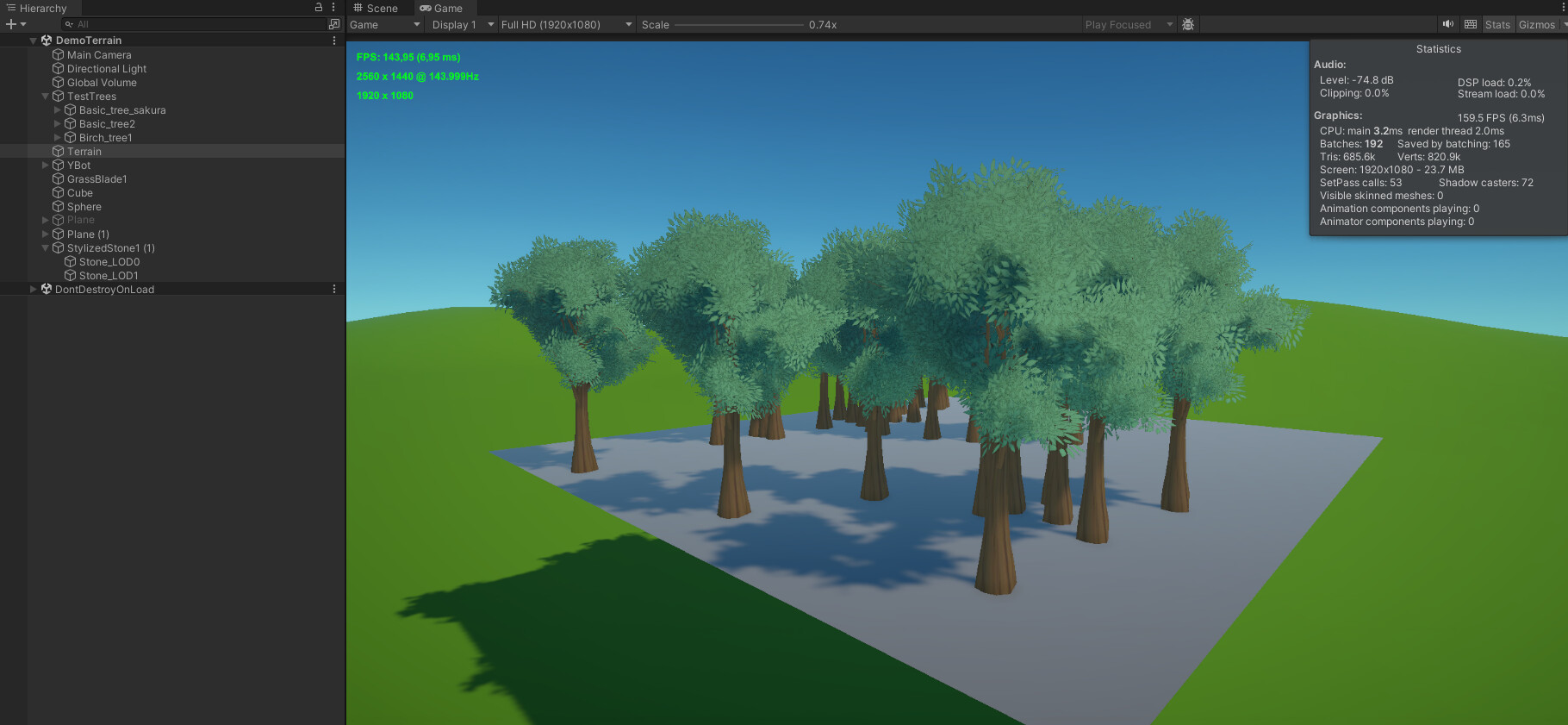Click the "0.74x" scale value

823,25
